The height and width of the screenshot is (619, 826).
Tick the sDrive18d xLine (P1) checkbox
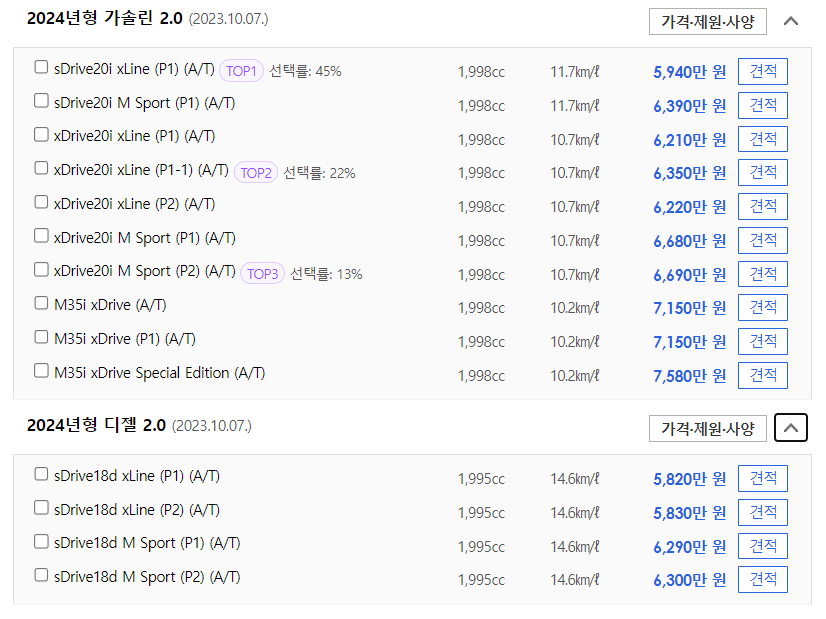pyautogui.click(x=41, y=474)
